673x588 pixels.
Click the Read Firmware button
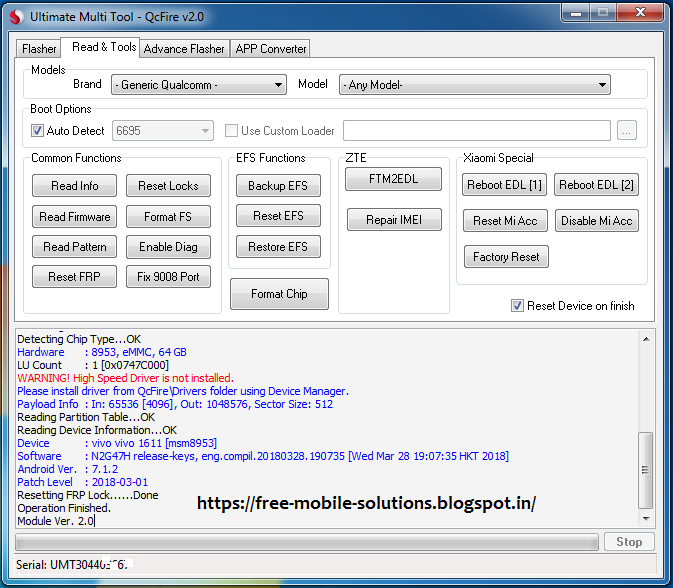point(74,216)
